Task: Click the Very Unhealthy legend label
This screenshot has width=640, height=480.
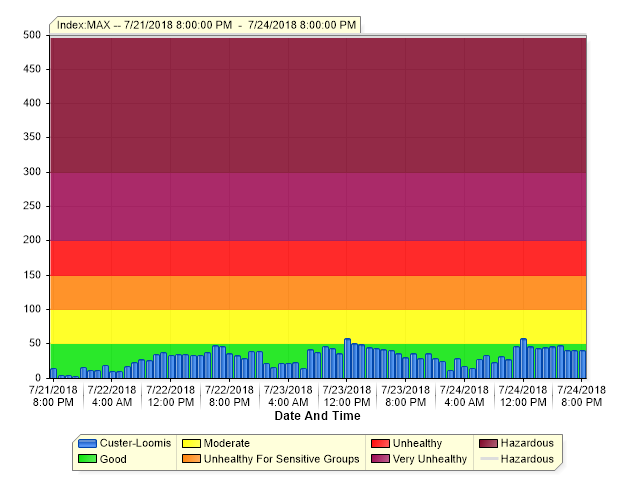Action: (x=429, y=459)
